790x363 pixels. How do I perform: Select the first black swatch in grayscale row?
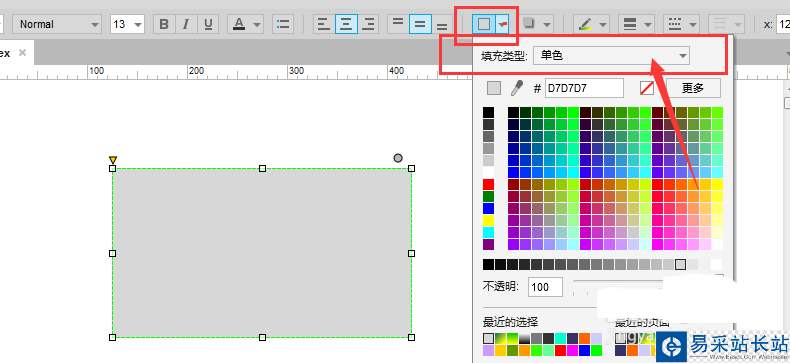tap(488, 264)
